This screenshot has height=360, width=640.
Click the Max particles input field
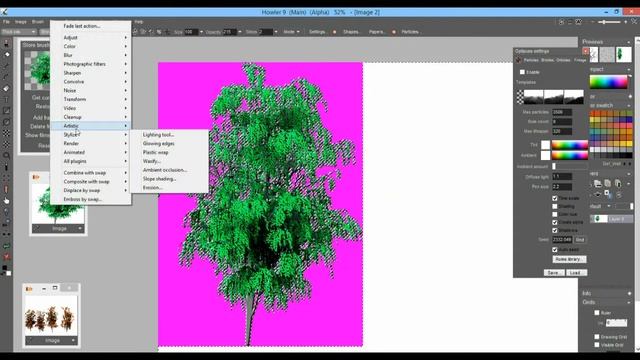coord(562,112)
